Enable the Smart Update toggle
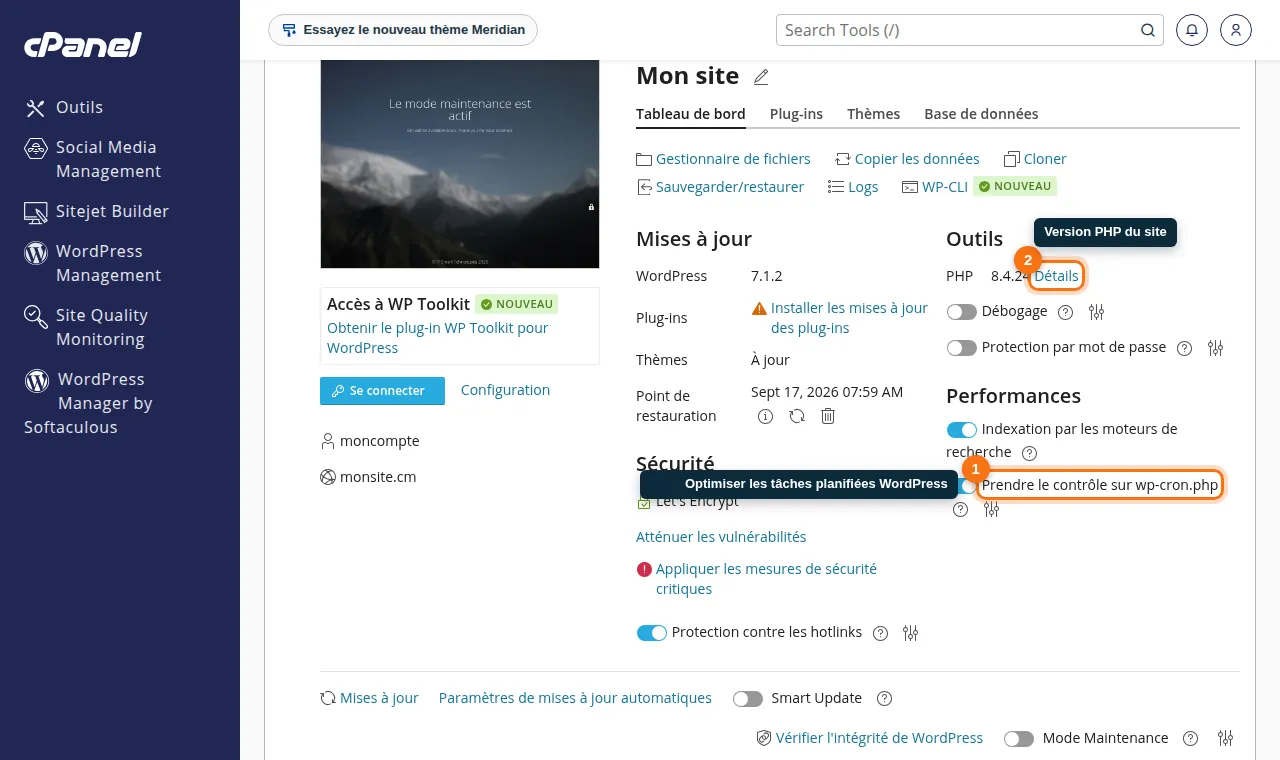The height and width of the screenshot is (760, 1280). pyautogui.click(x=748, y=699)
